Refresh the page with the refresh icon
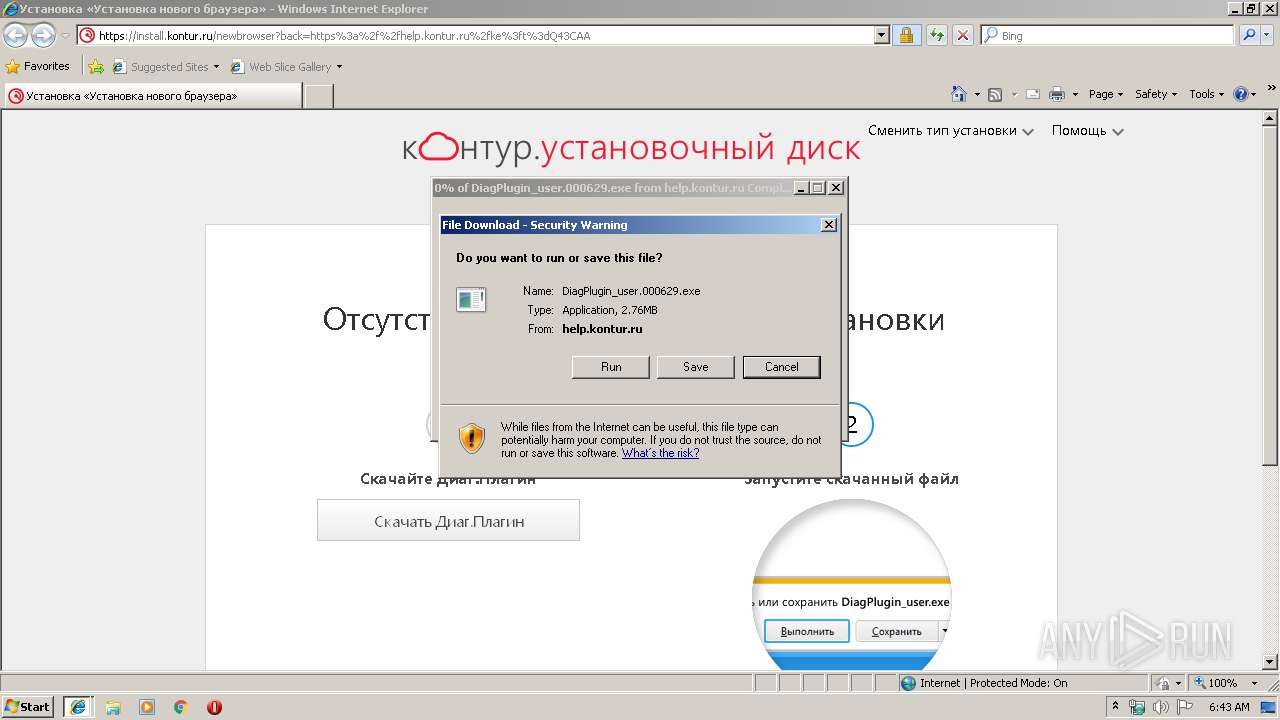1280x720 pixels. click(936, 36)
